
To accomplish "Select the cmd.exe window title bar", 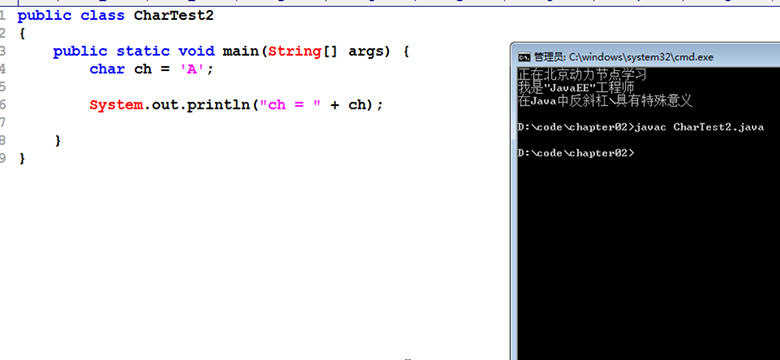I will [x=646, y=57].
